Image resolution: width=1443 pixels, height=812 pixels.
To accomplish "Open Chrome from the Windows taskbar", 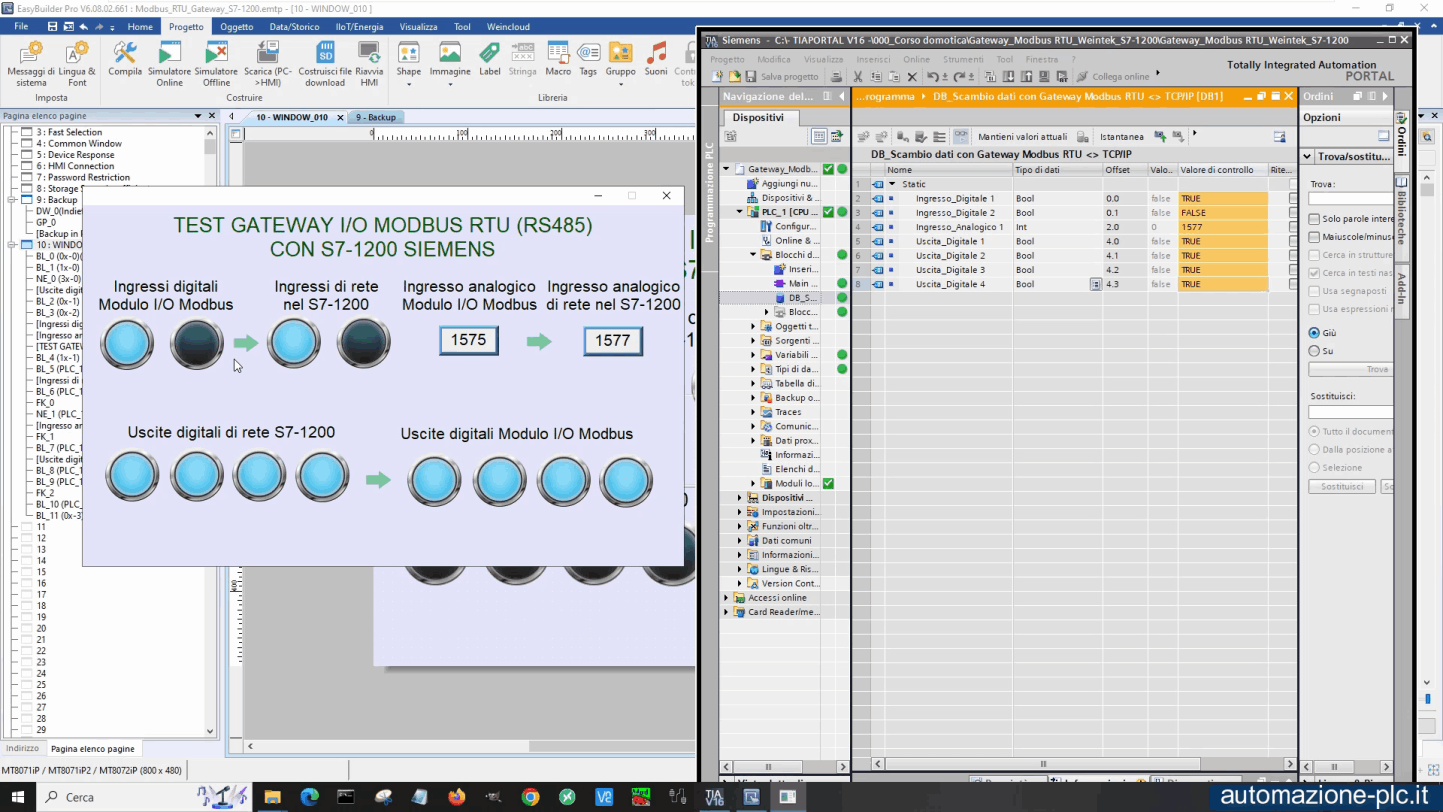I will 530,797.
